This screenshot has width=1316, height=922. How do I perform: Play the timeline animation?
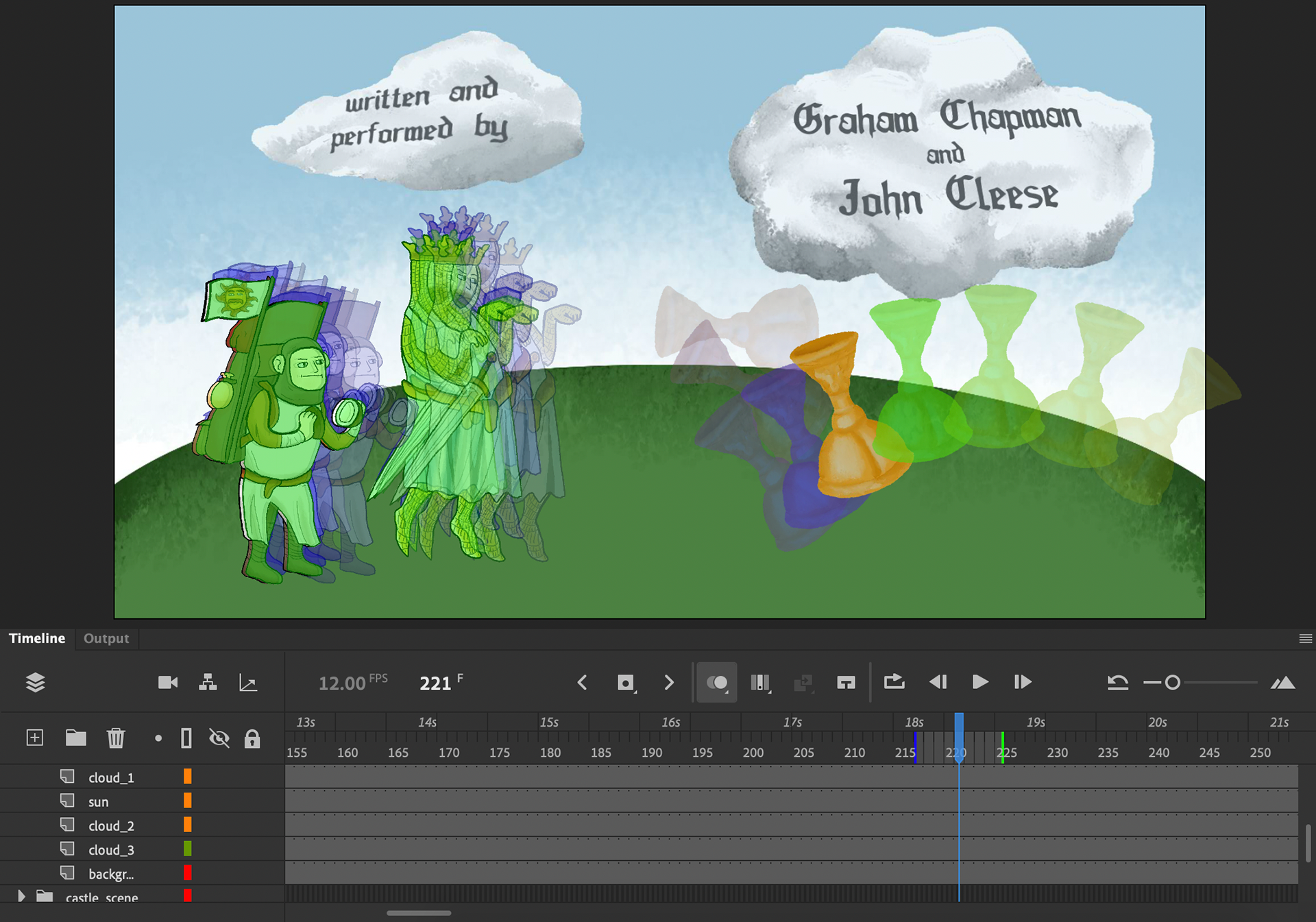point(980,681)
